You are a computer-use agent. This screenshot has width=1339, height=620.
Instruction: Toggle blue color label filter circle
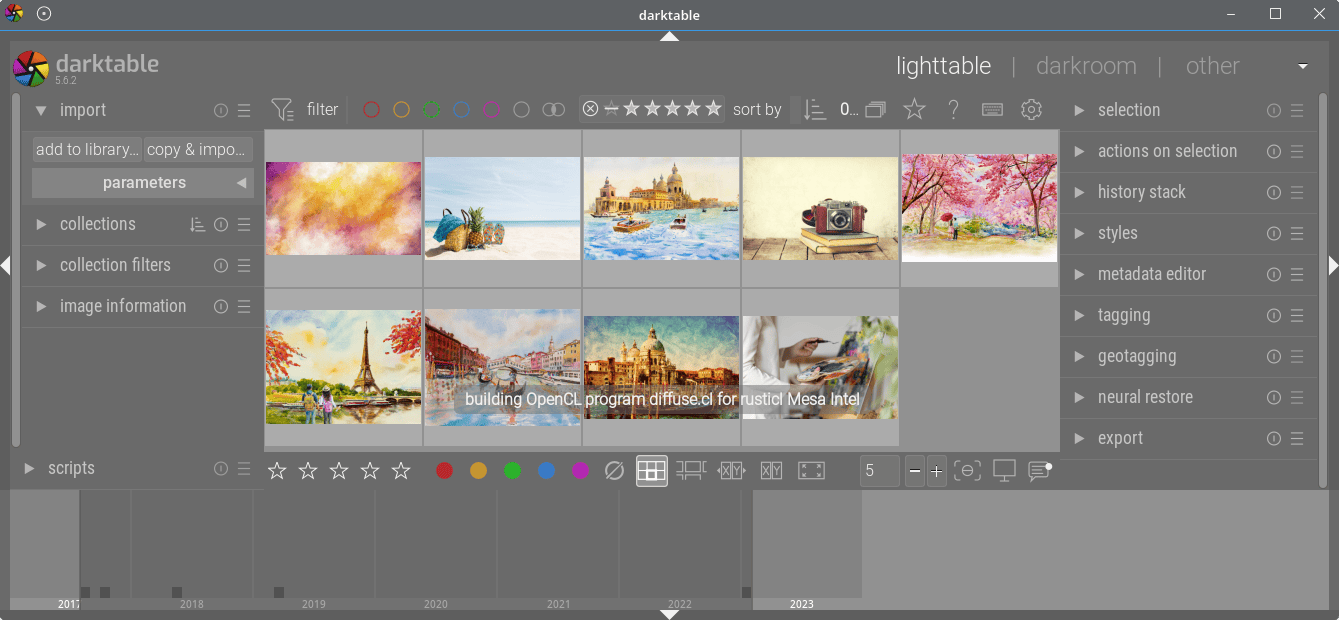pyautogui.click(x=461, y=110)
